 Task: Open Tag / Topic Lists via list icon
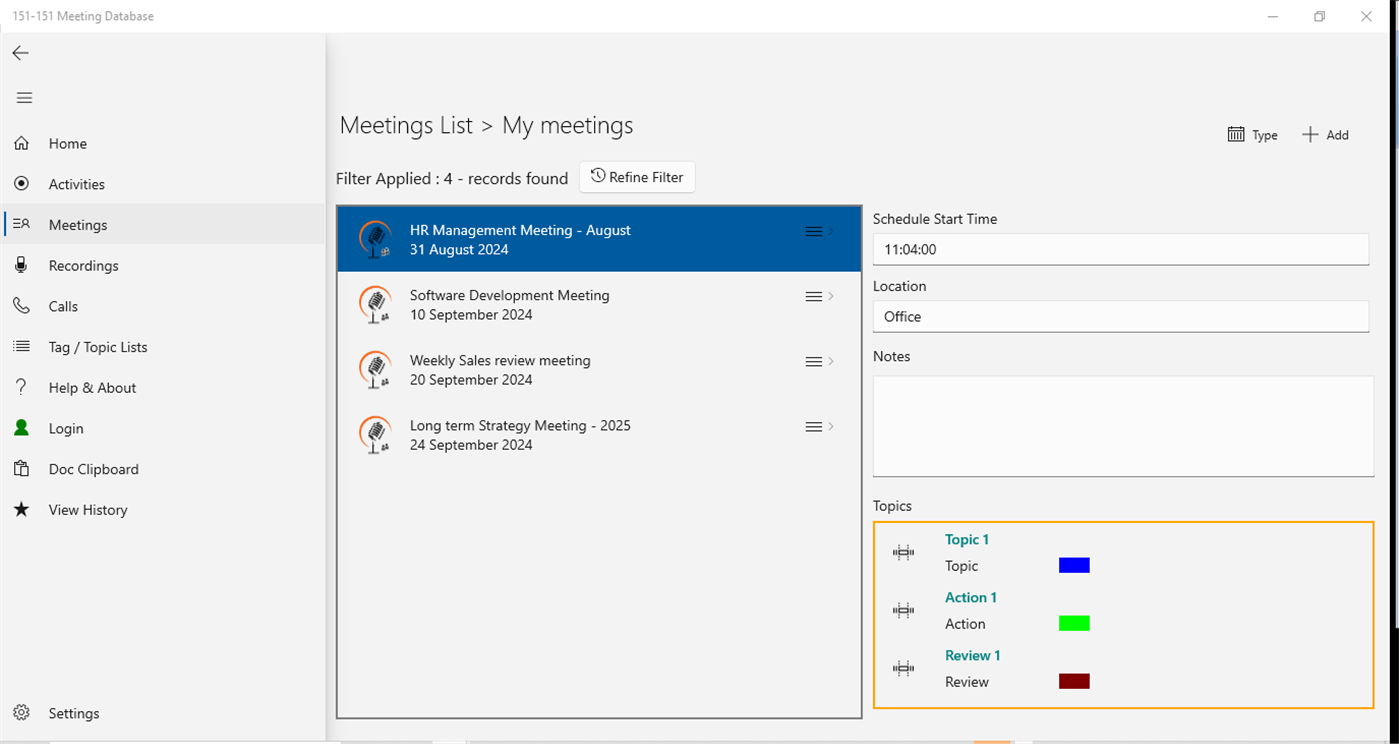click(21, 346)
